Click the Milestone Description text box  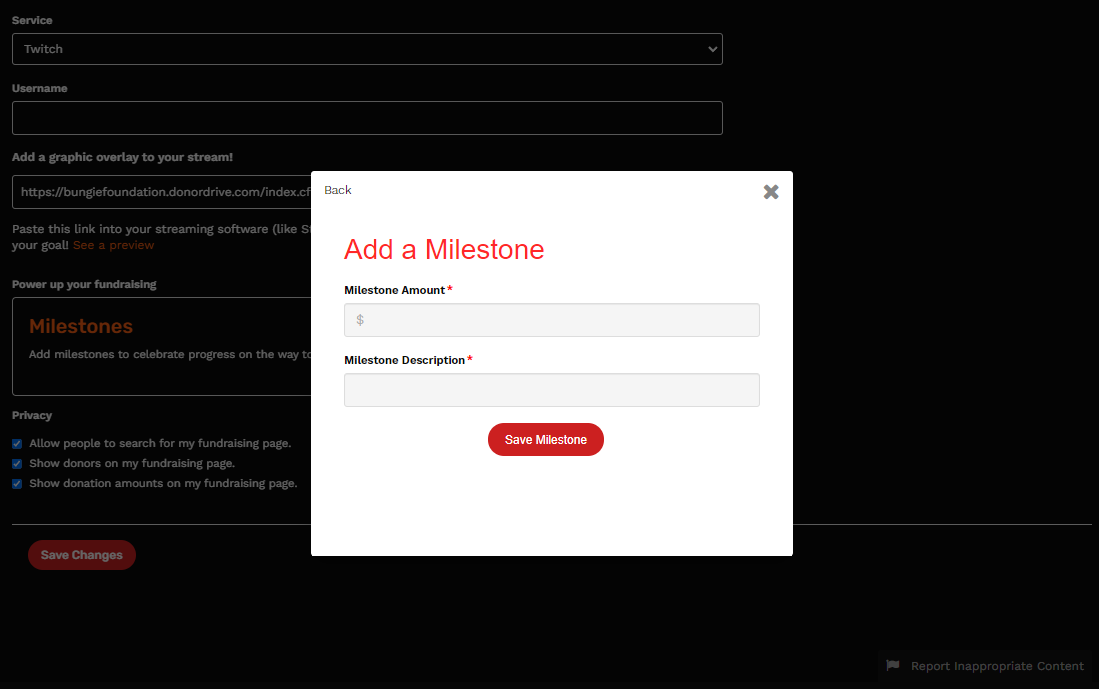click(551, 390)
